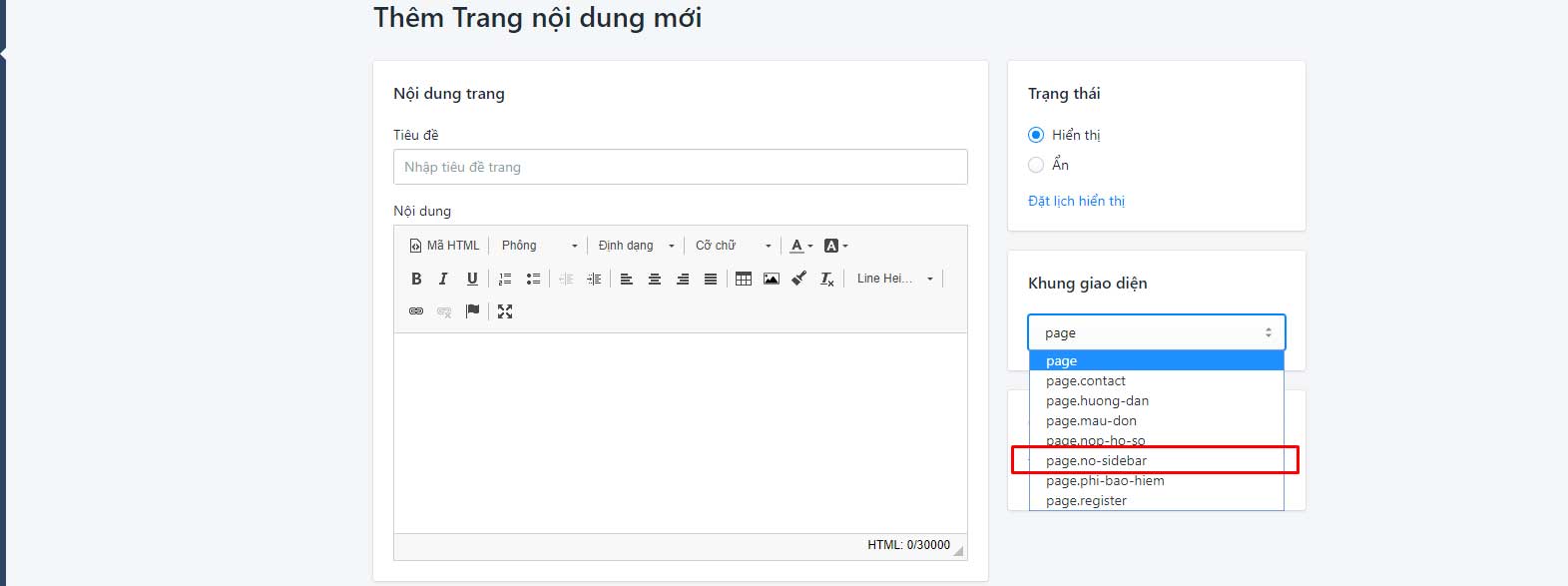Click the unlink icon
Image resolution: width=1568 pixels, height=586 pixels.
click(444, 311)
